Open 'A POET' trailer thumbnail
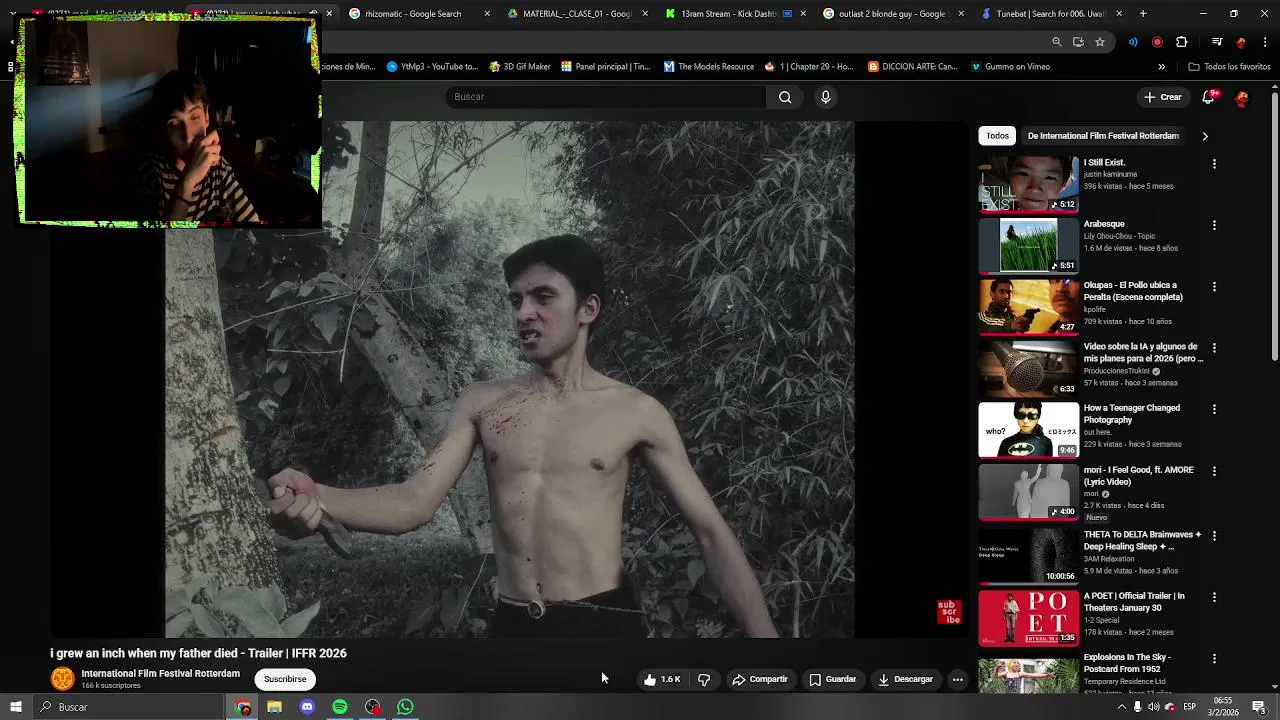This screenshot has height=720, width=1280. [x=1028, y=617]
